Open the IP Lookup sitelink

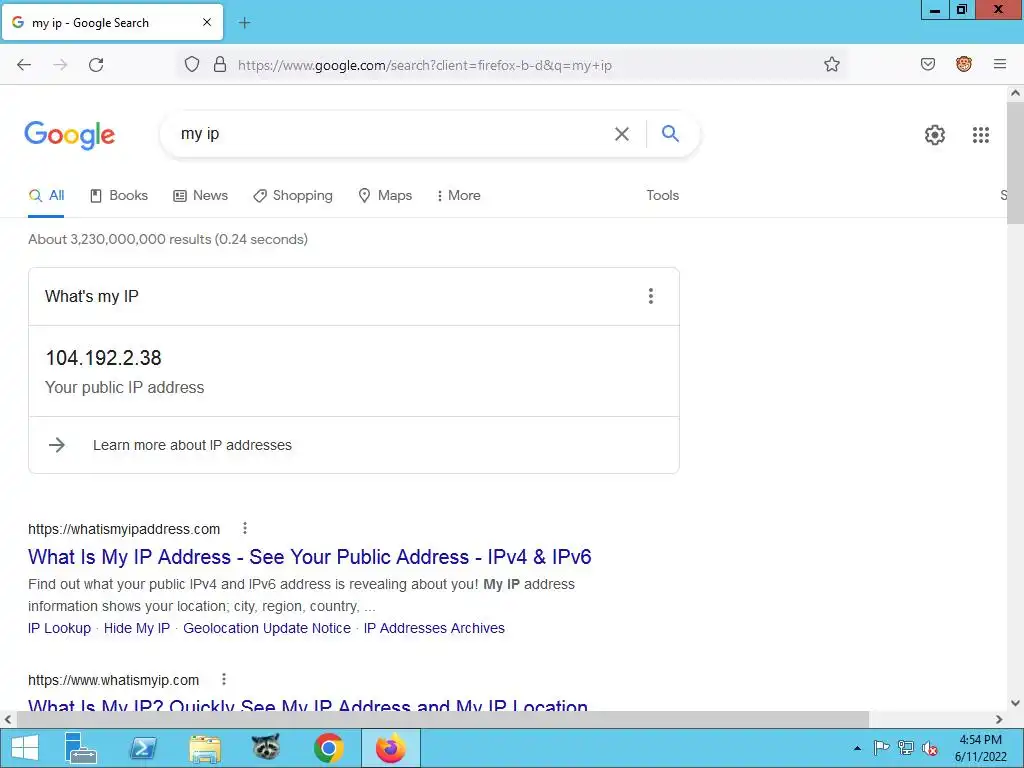coord(59,628)
